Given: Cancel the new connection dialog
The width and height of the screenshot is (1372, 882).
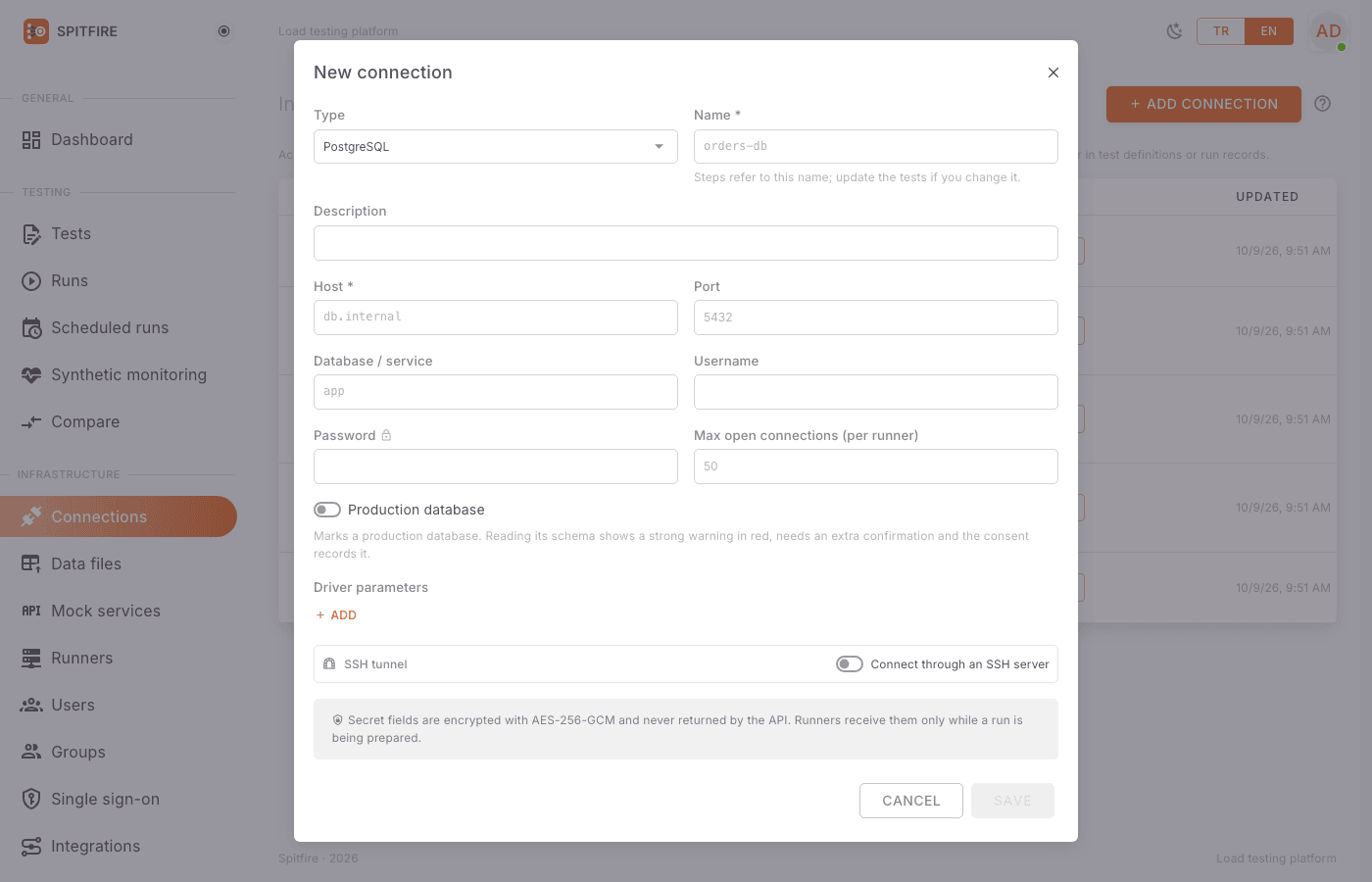Looking at the screenshot, I should click(911, 801).
